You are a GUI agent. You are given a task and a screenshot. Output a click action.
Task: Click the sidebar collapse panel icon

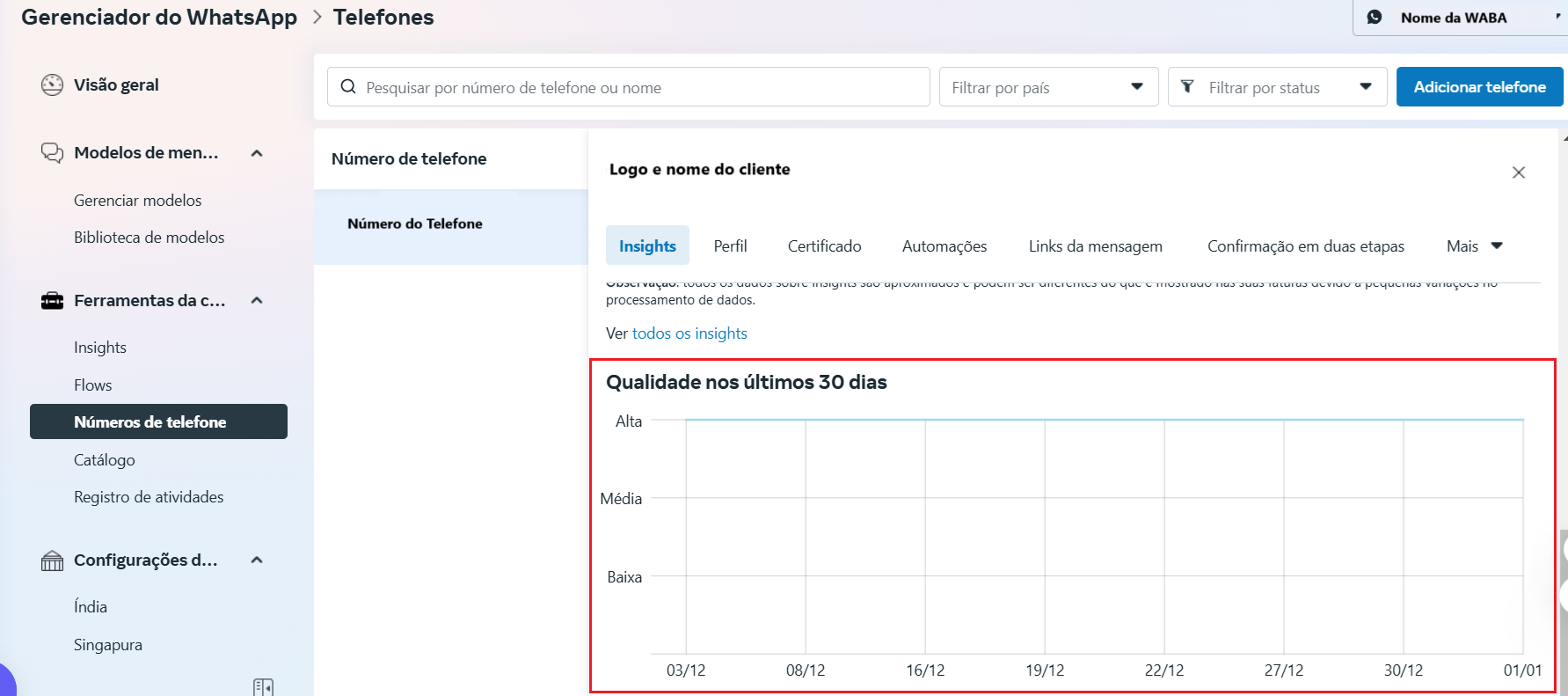(263, 686)
